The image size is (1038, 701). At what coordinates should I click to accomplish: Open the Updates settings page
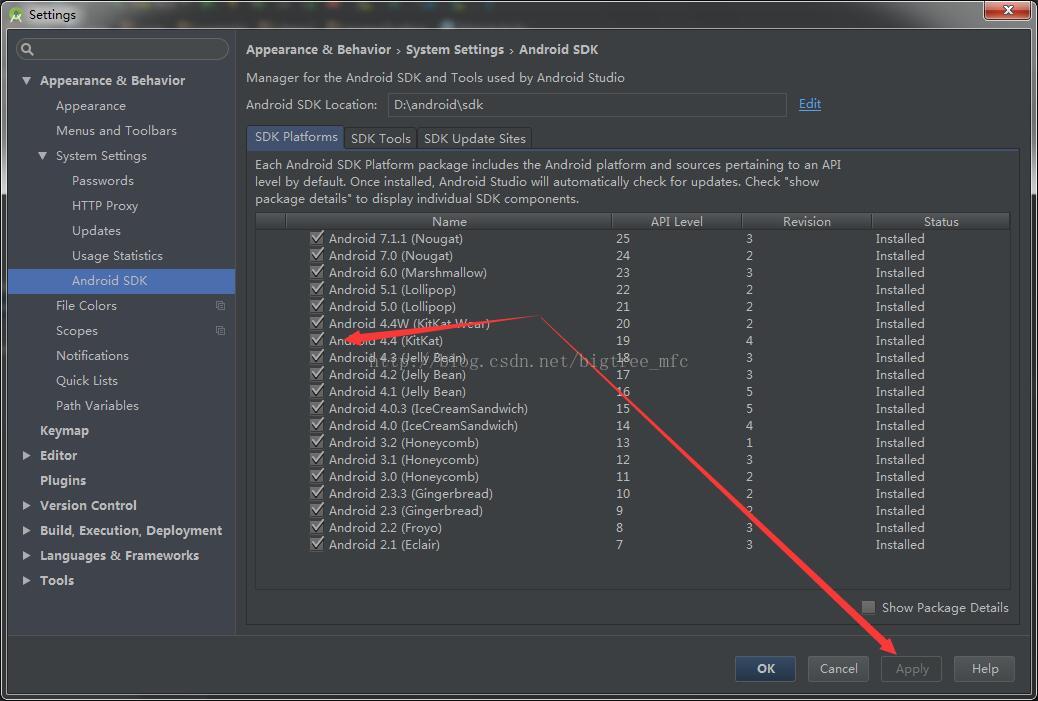(96, 230)
